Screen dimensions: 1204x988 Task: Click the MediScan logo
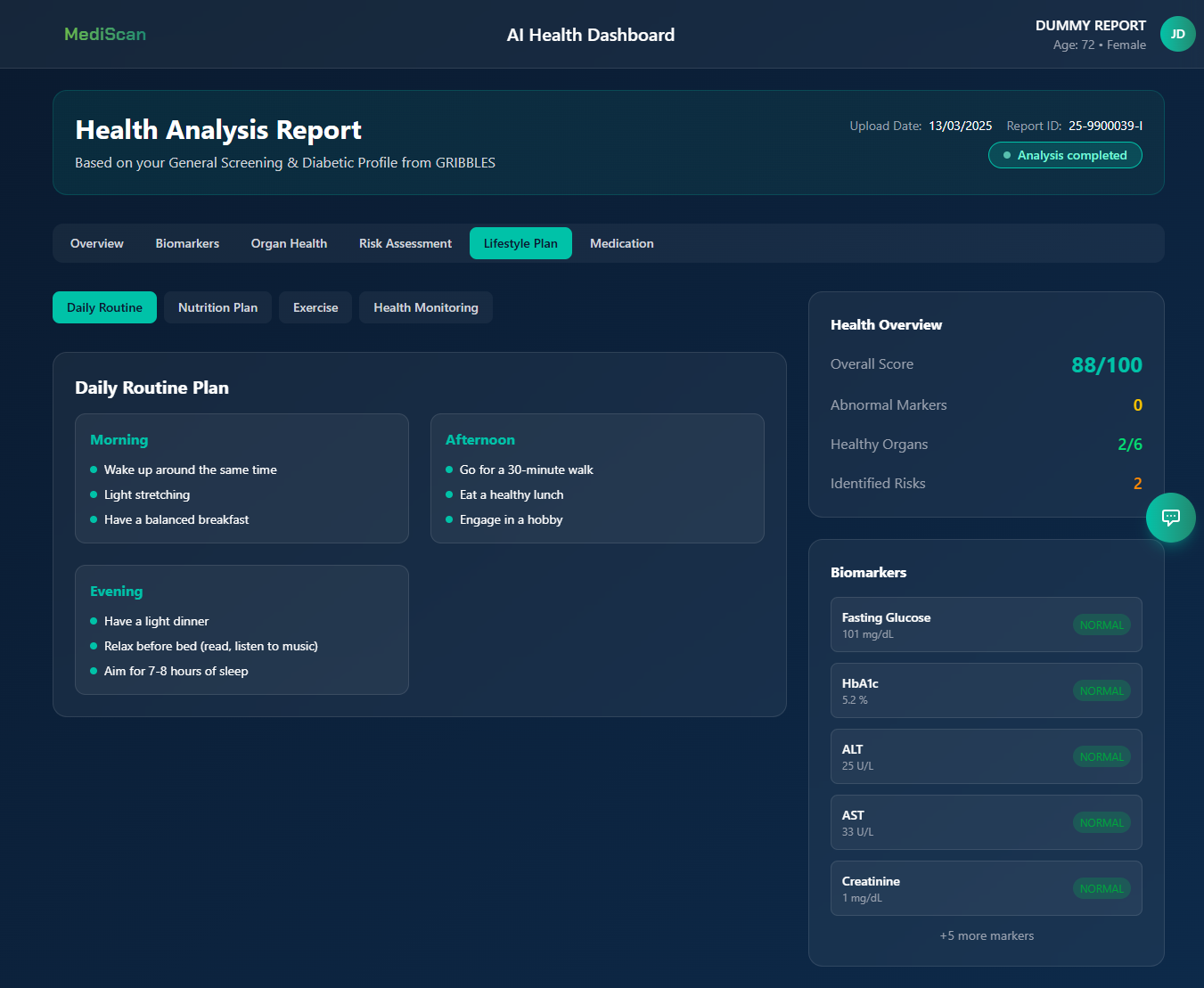(105, 34)
